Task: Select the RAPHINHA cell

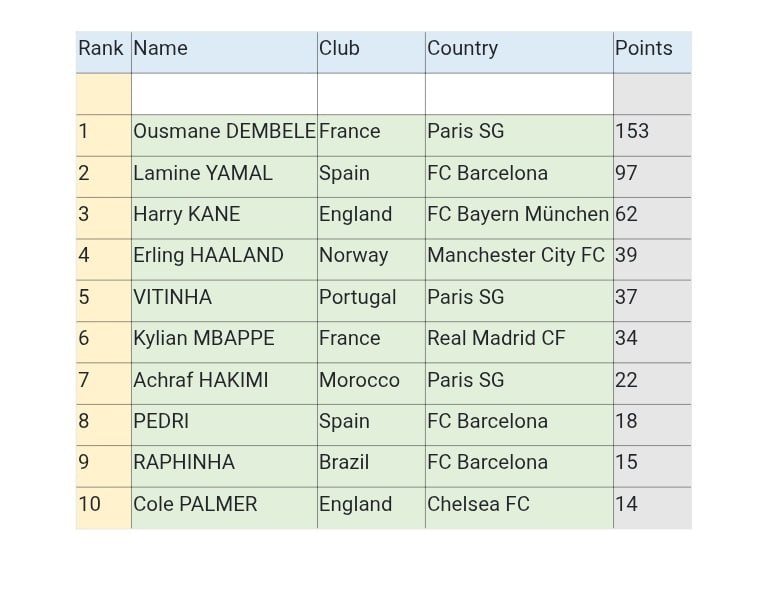Action: [223, 463]
